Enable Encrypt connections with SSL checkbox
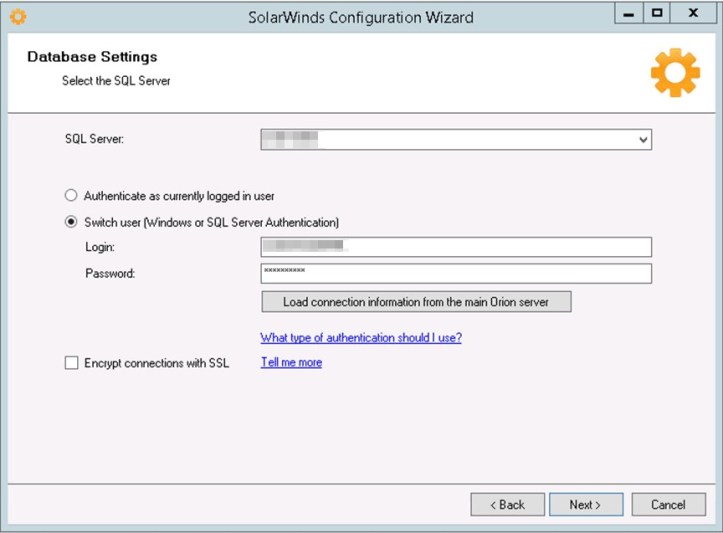Image resolution: width=723 pixels, height=533 pixels. [x=71, y=363]
